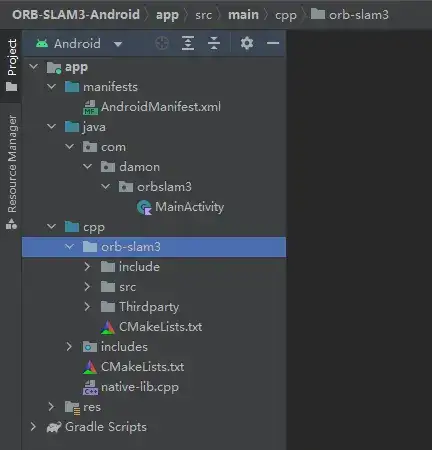Click the app module folder icon
This screenshot has width=432, height=450.
pos(54,67)
